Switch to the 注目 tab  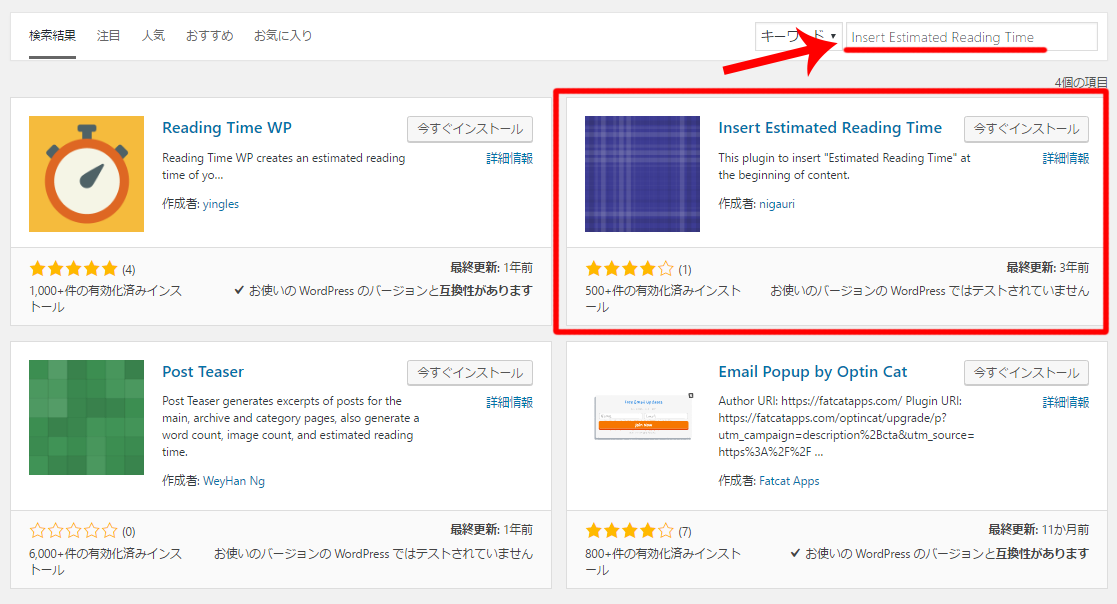coord(108,36)
